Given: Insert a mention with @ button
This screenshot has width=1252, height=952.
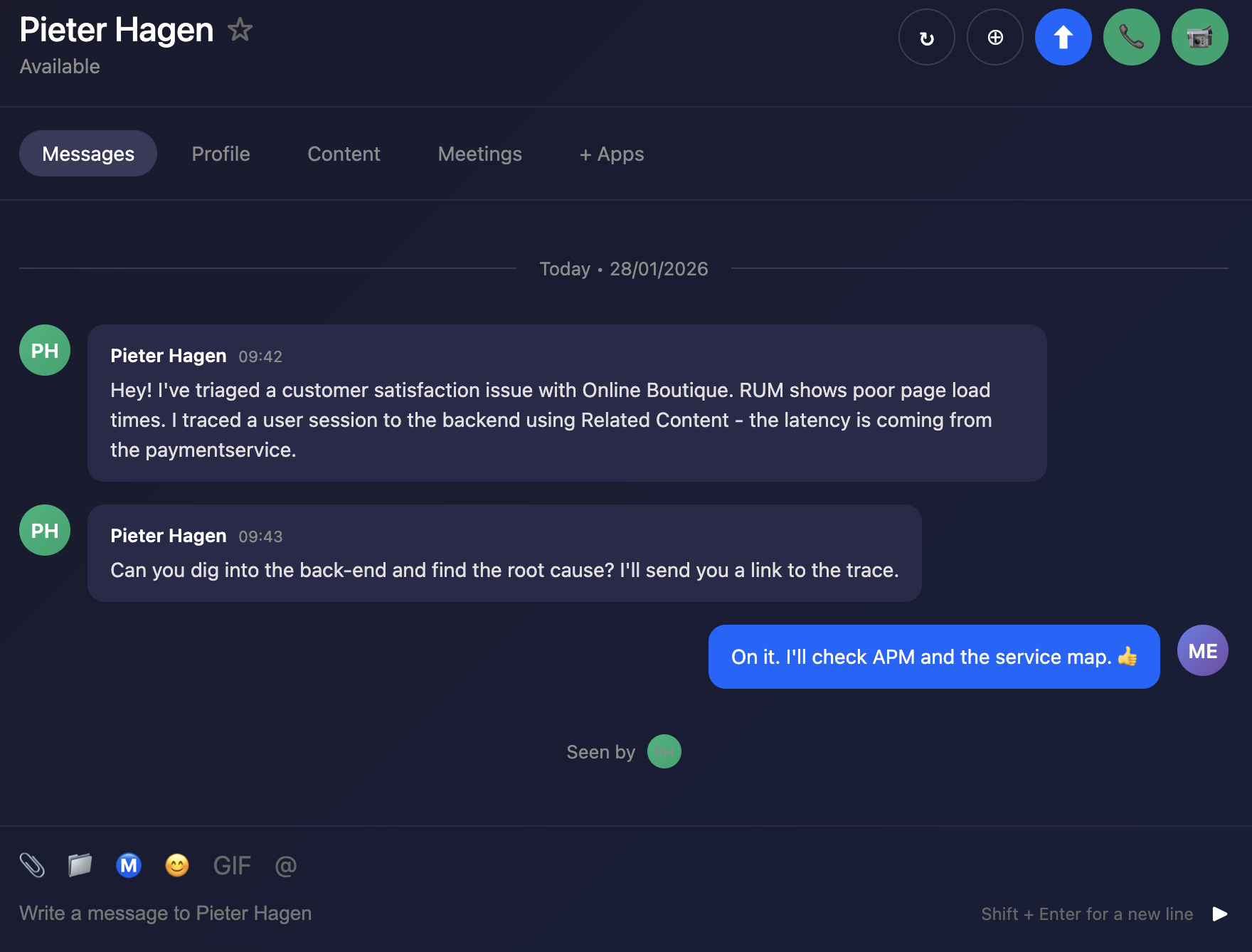Looking at the screenshot, I should 285,865.
